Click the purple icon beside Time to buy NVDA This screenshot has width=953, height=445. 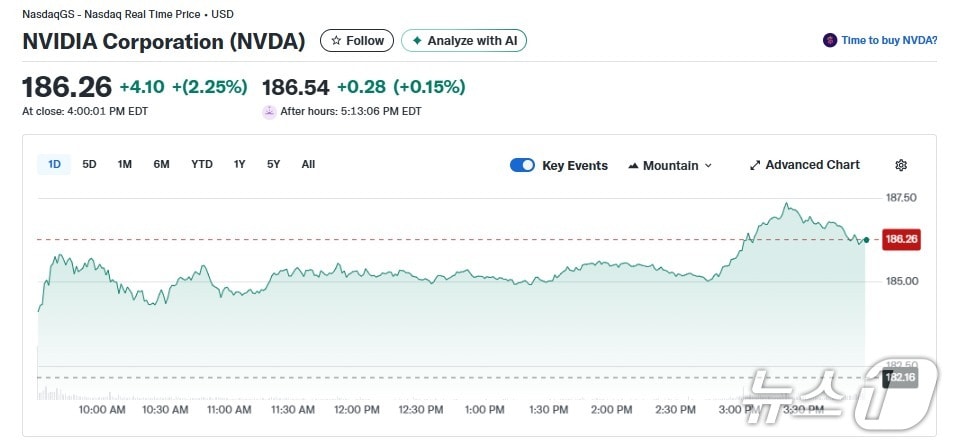[829, 41]
